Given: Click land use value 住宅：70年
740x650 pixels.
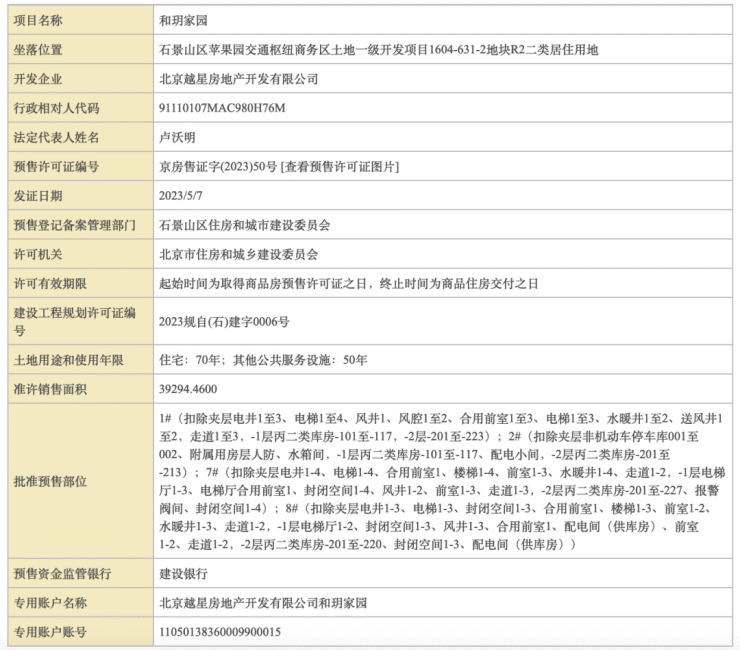Looking at the screenshot, I should [190, 359].
